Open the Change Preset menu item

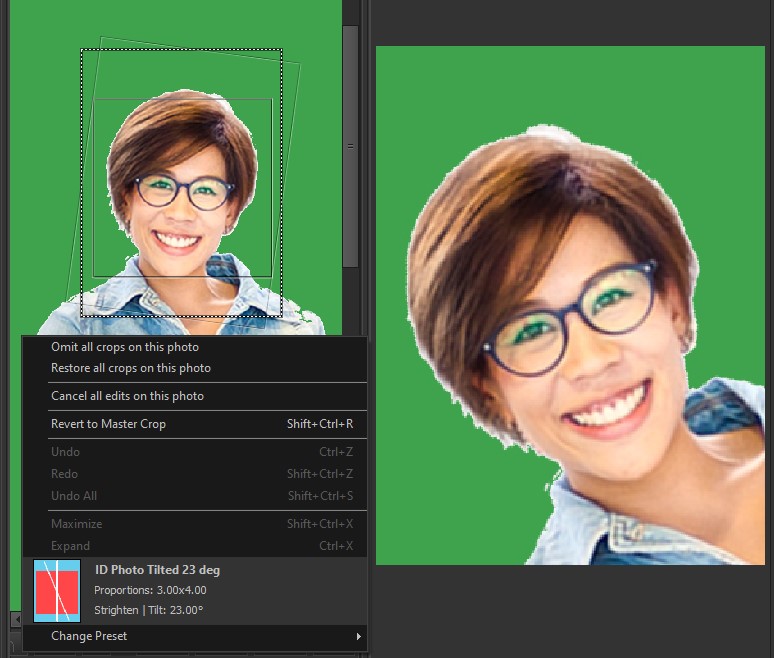coord(89,636)
